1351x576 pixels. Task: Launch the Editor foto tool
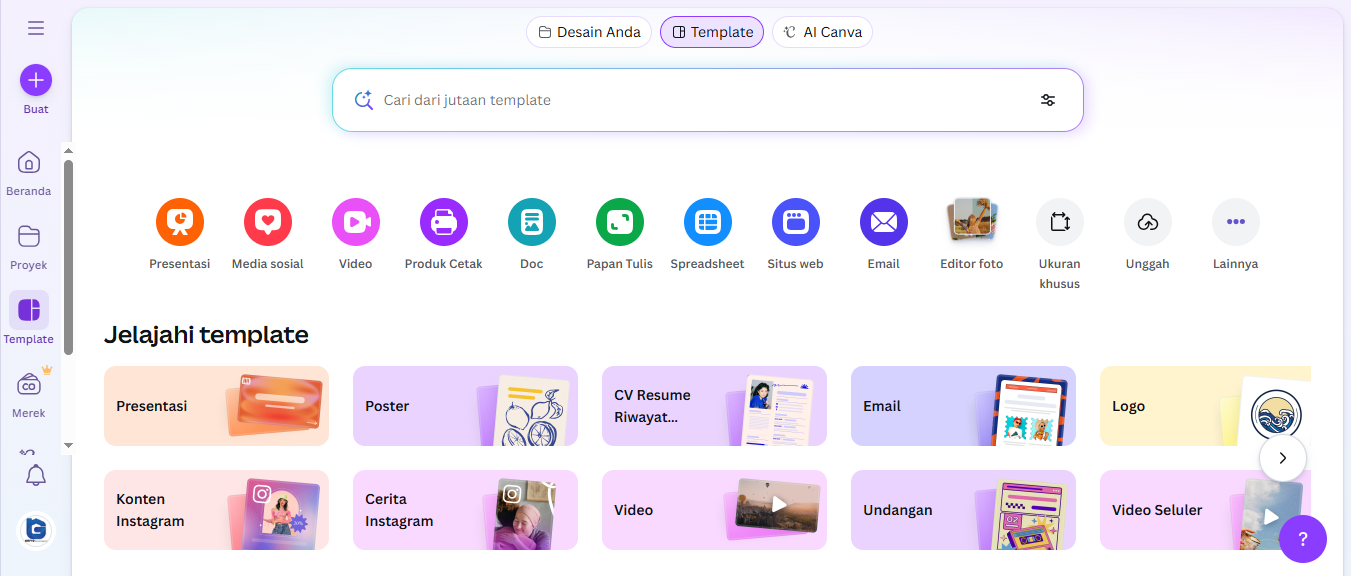(971, 221)
